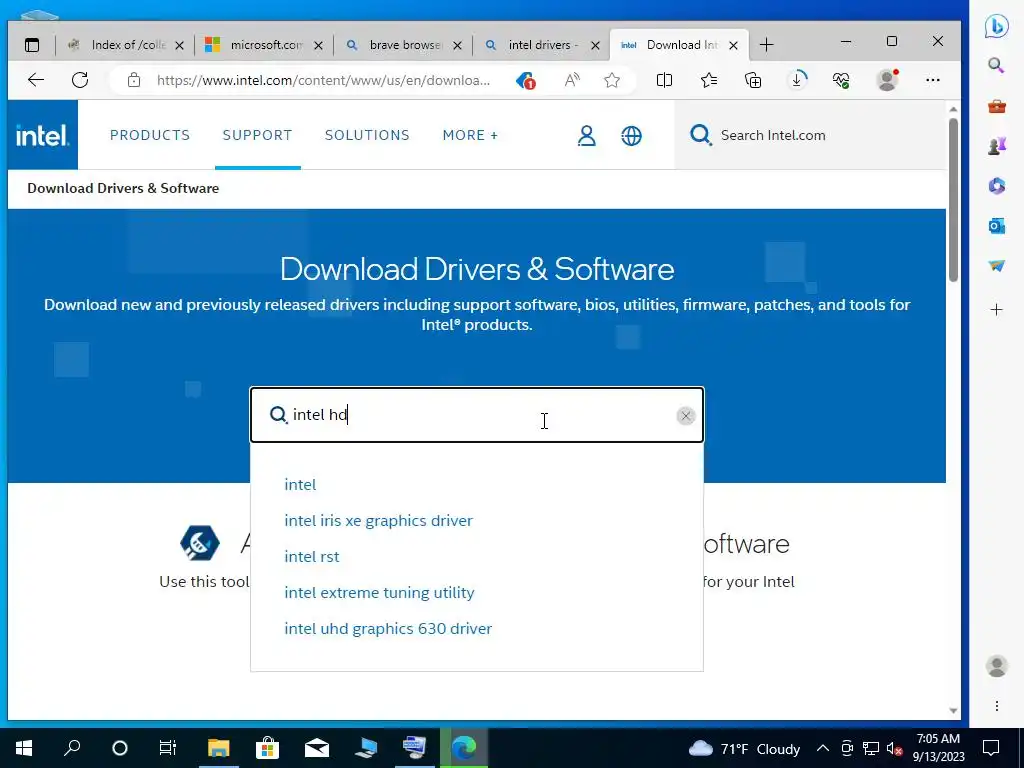Open the tab actions menu
Image resolution: width=1024 pixels, height=768 pixels.
click(x=32, y=45)
